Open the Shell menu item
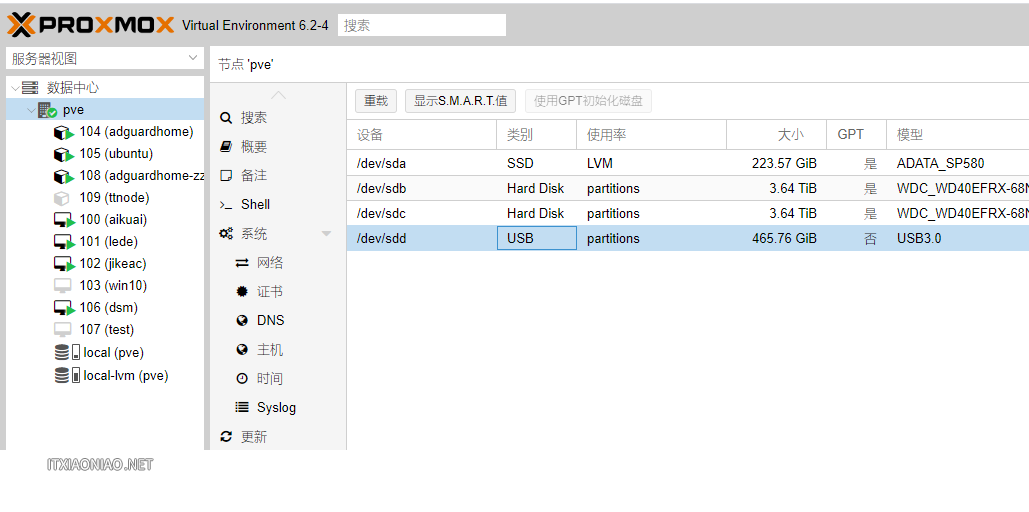Image resolution: width=1029 pixels, height=512 pixels. [x=278, y=204]
